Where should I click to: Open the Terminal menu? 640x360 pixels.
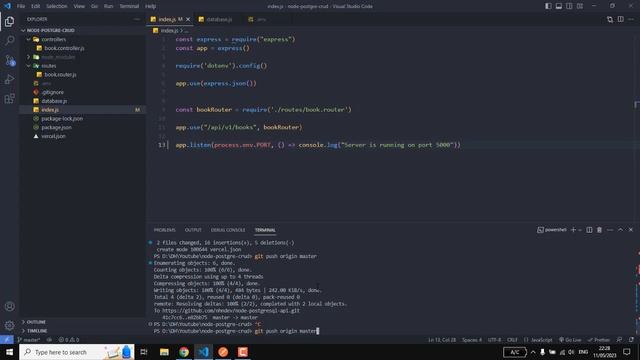(x=129, y=6)
